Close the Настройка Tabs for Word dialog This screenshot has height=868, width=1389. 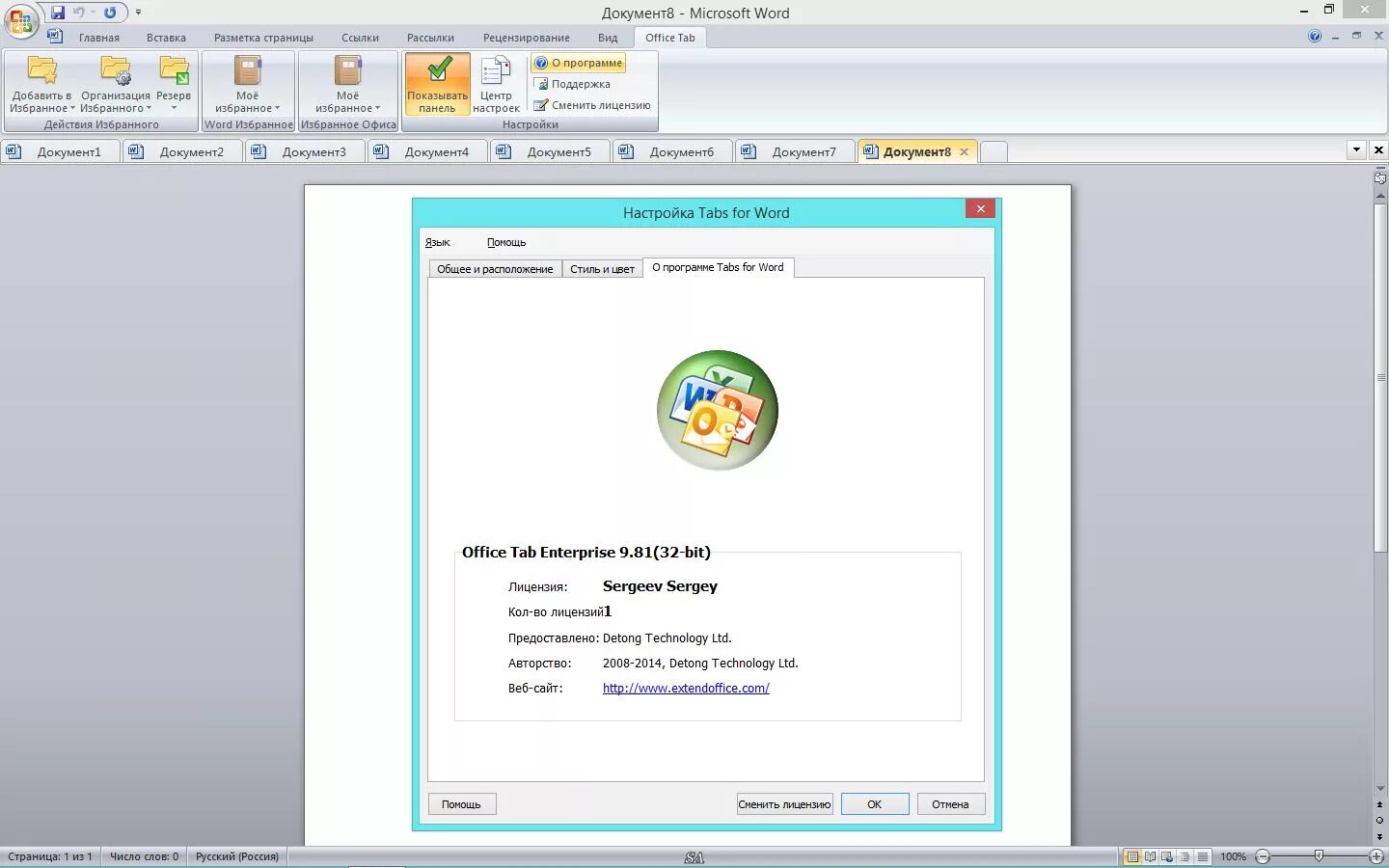(x=980, y=208)
